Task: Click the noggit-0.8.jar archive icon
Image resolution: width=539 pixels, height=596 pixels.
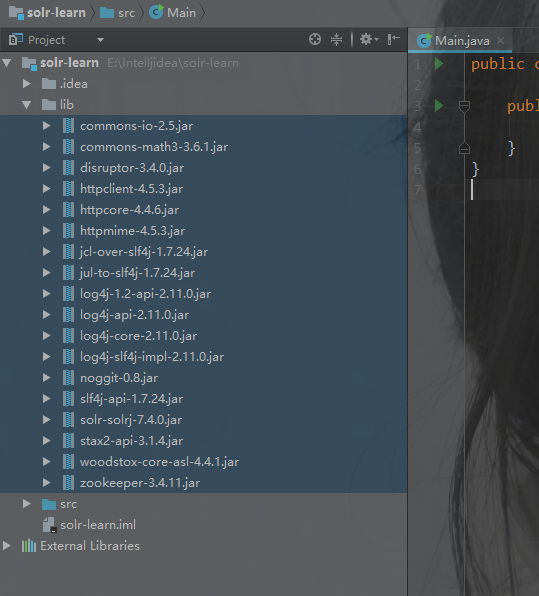Action: pyautogui.click(x=68, y=377)
